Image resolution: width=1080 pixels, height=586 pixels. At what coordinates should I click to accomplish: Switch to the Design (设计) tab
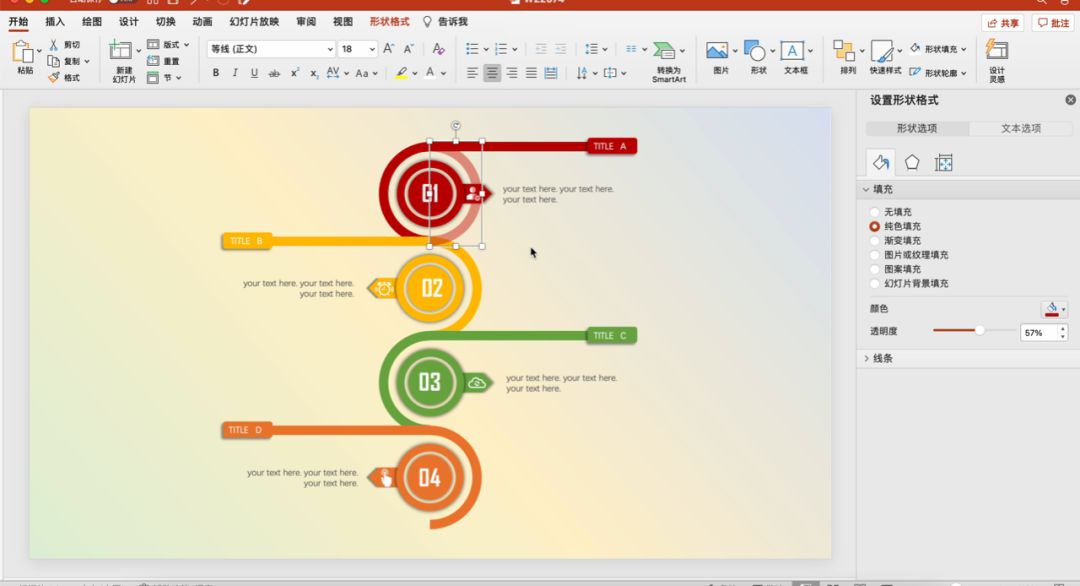[x=129, y=22]
